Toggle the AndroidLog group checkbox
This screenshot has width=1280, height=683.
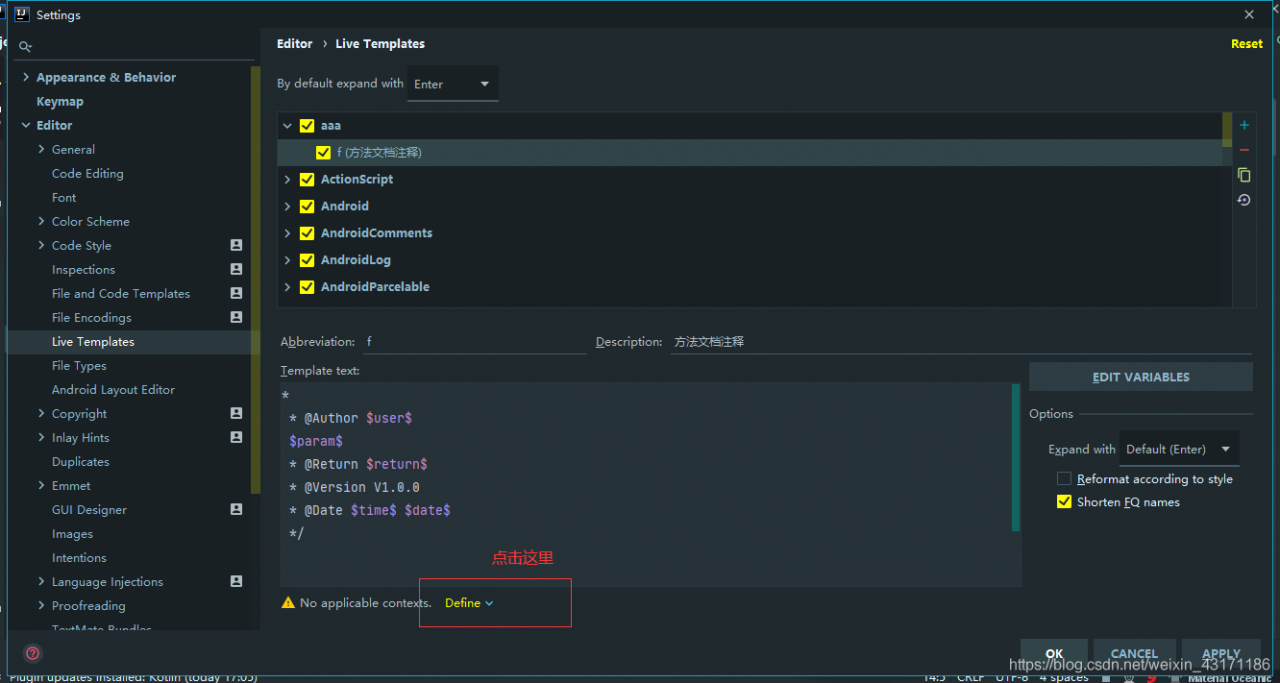coord(307,260)
